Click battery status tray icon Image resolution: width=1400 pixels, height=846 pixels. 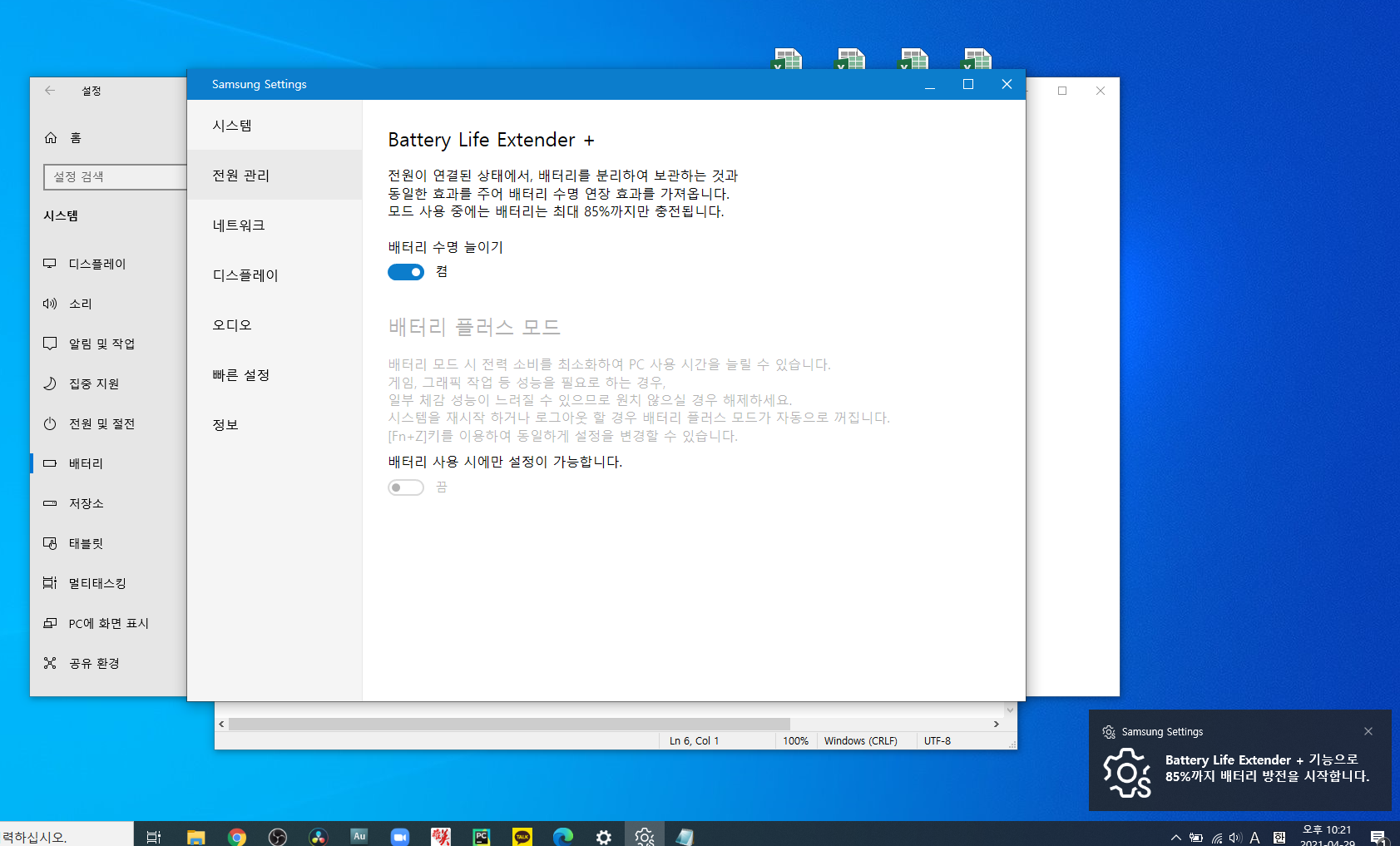[1196, 837]
